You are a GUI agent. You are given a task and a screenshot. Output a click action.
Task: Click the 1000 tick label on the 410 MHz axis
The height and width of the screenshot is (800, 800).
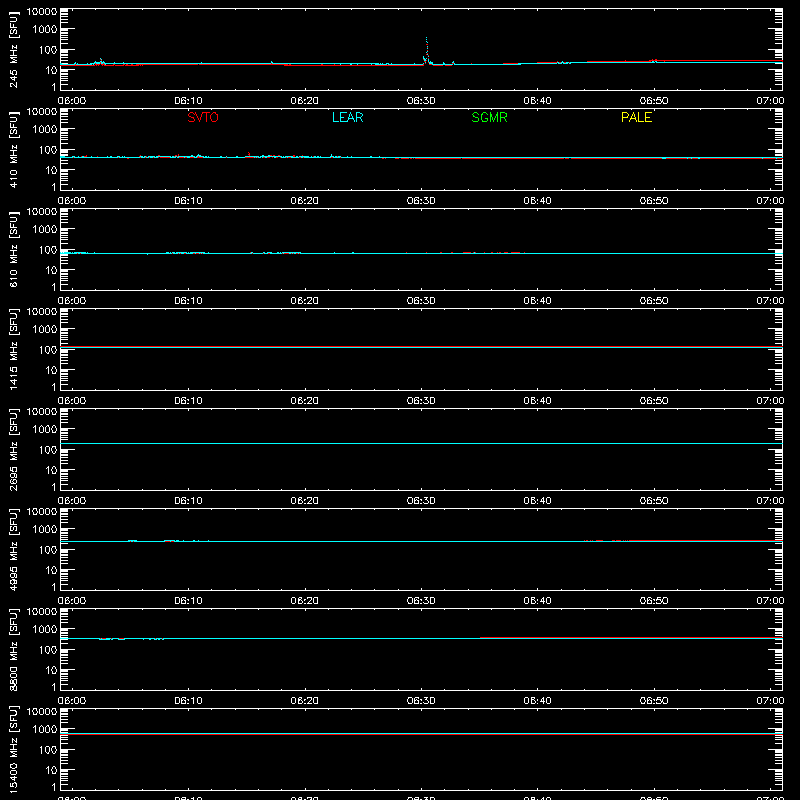click(45, 130)
